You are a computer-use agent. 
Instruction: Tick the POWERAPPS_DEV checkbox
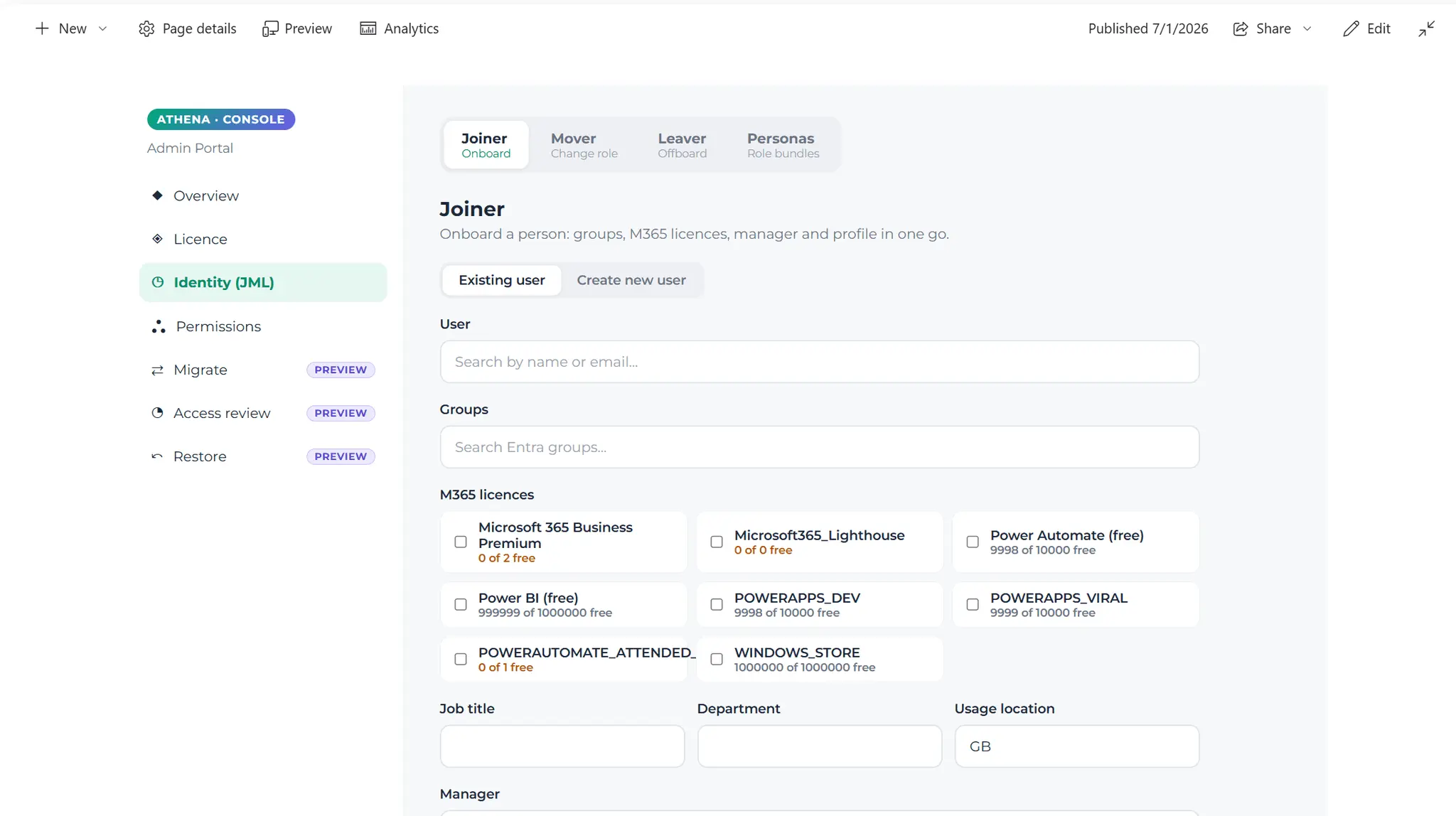coord(717,605)
